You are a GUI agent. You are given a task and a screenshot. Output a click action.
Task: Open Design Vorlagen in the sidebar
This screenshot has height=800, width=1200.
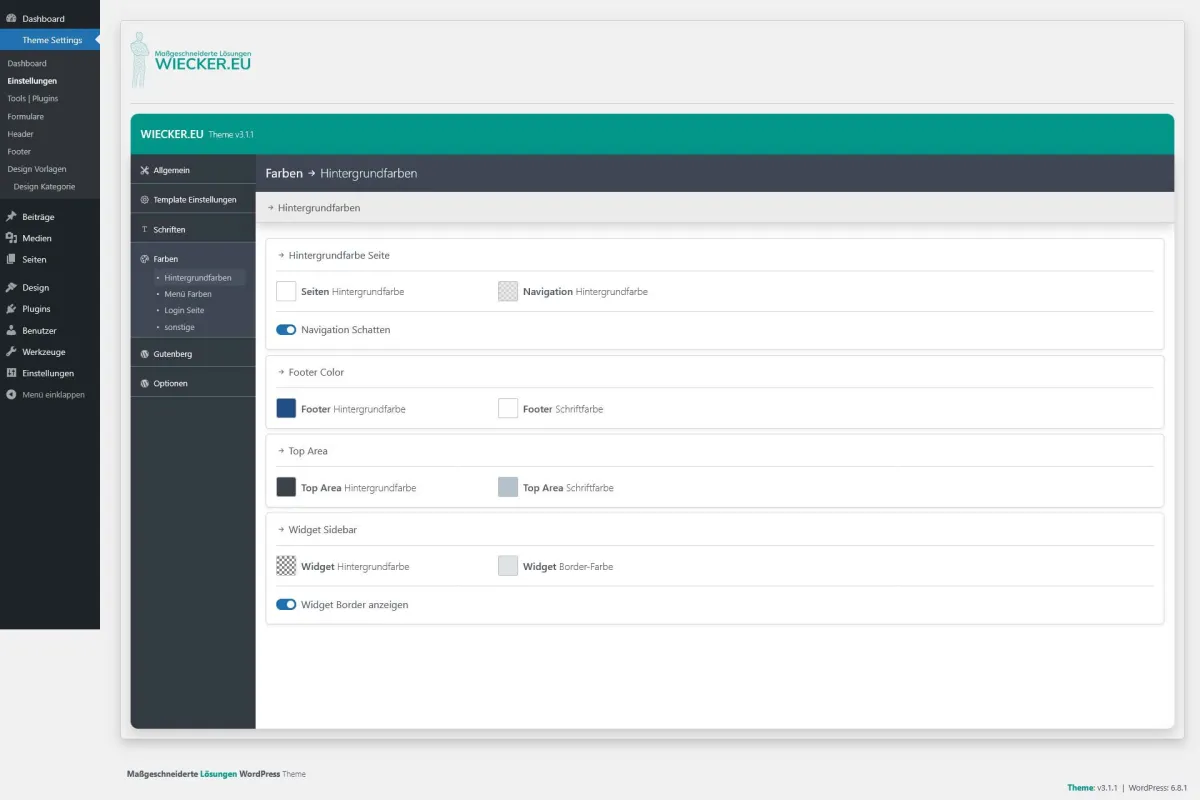(37, 169)
